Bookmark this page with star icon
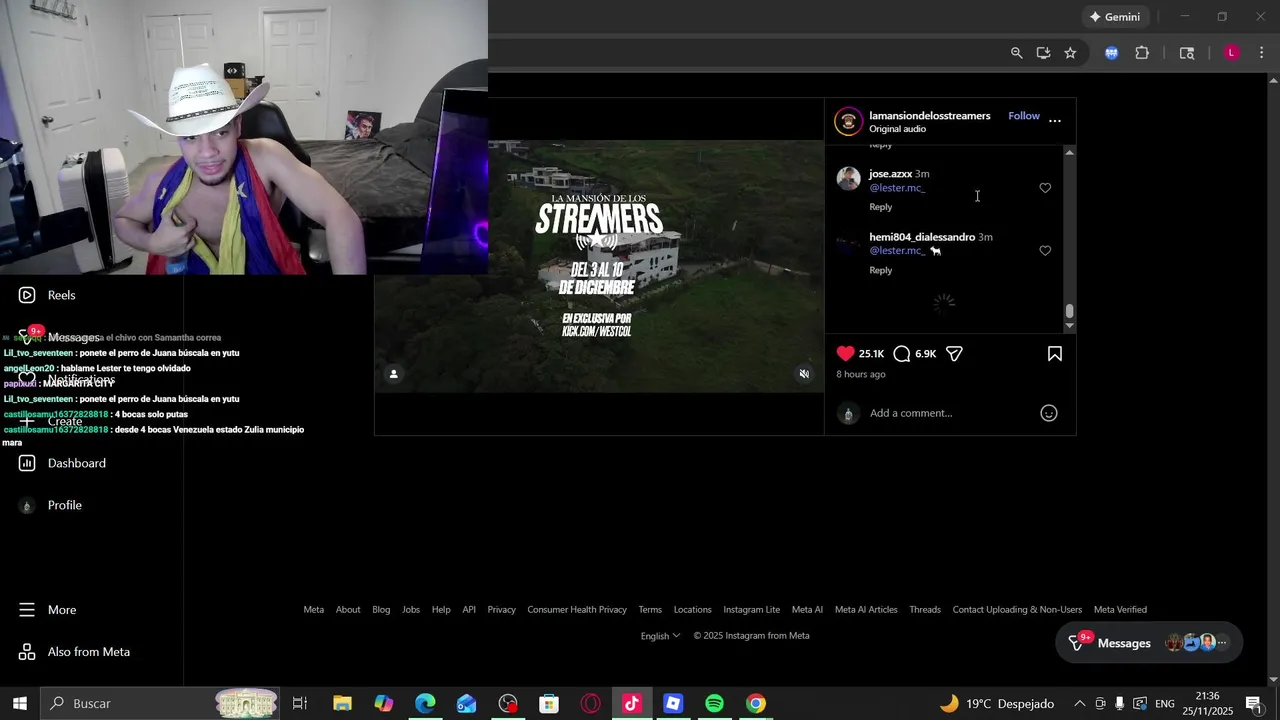 pos(1070,53)
